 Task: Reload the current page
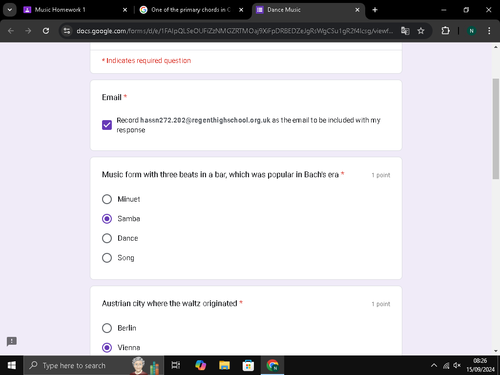(46, 31)
